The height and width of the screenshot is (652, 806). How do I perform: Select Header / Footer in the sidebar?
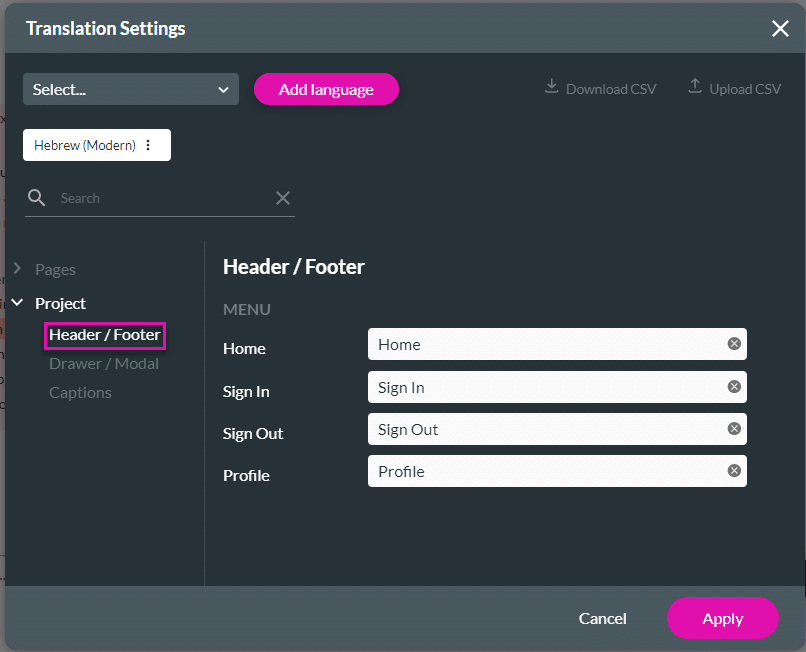click(104, 336)
